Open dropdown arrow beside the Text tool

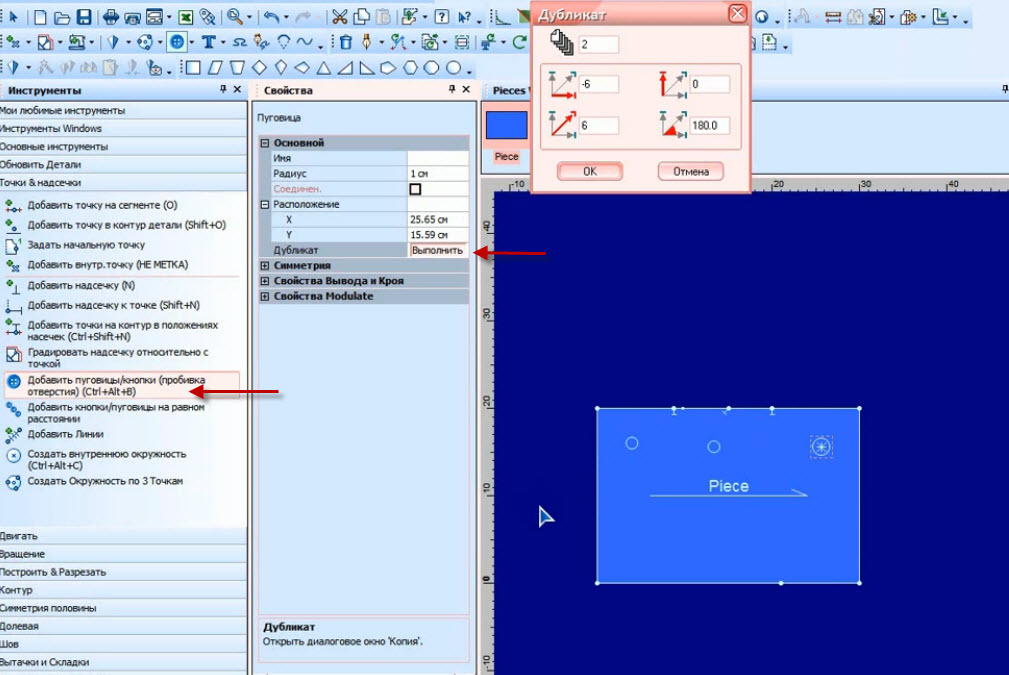[x=223, y=44]
